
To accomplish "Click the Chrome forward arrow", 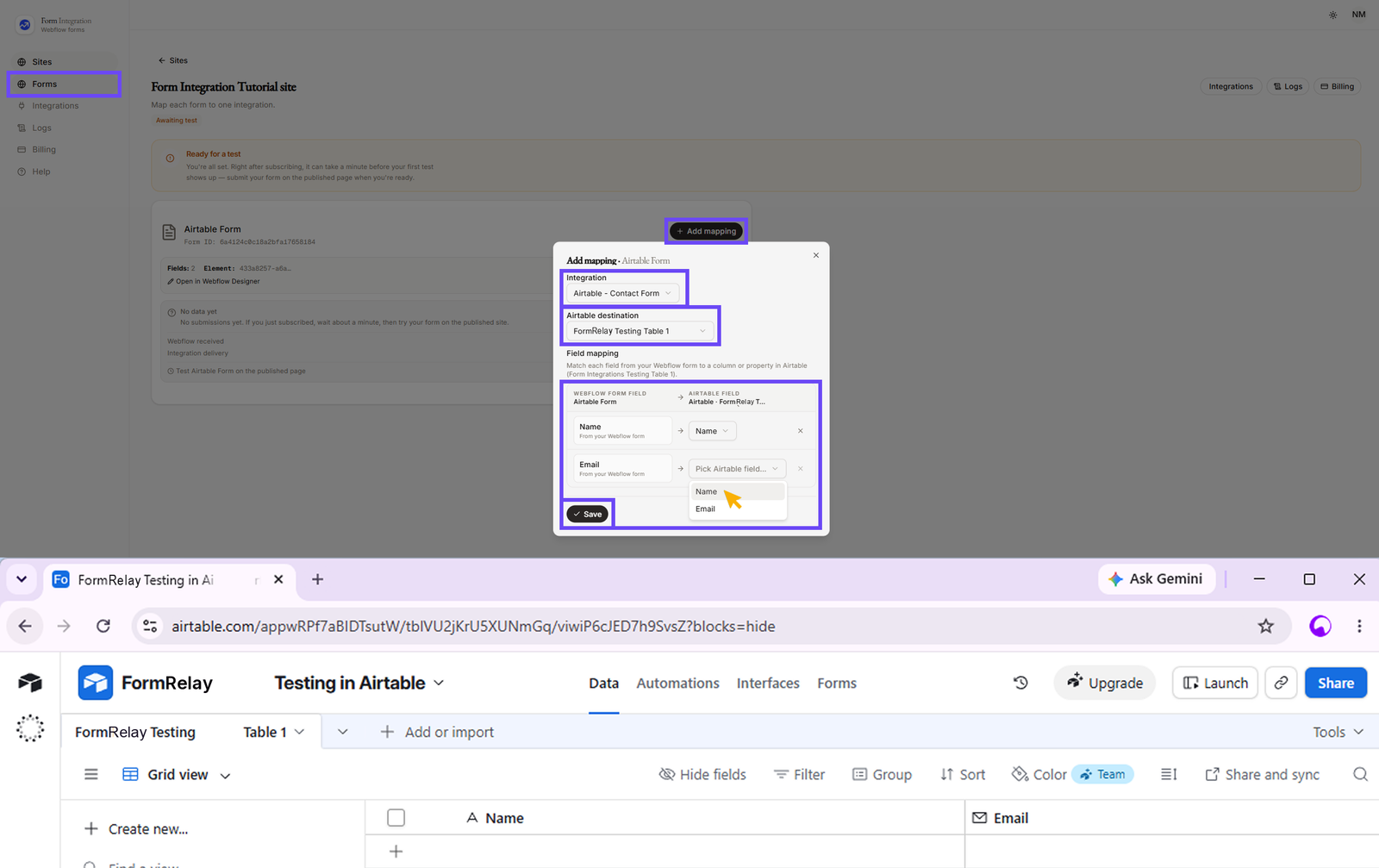I will click(x=64, y=626).
